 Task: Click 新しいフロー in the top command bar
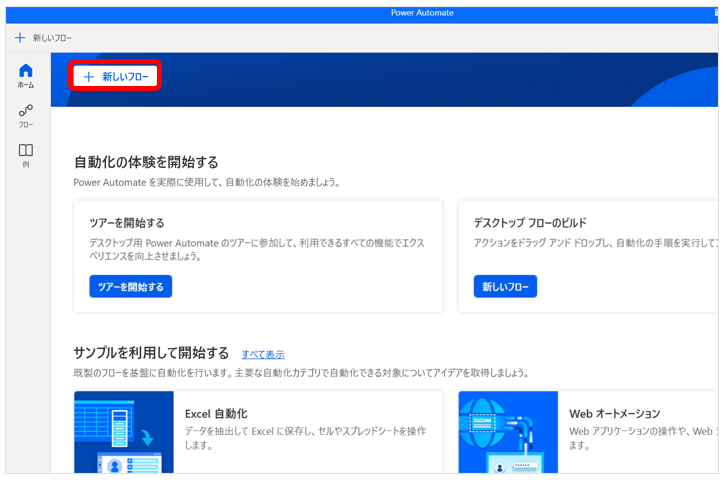tap(43, 38)
